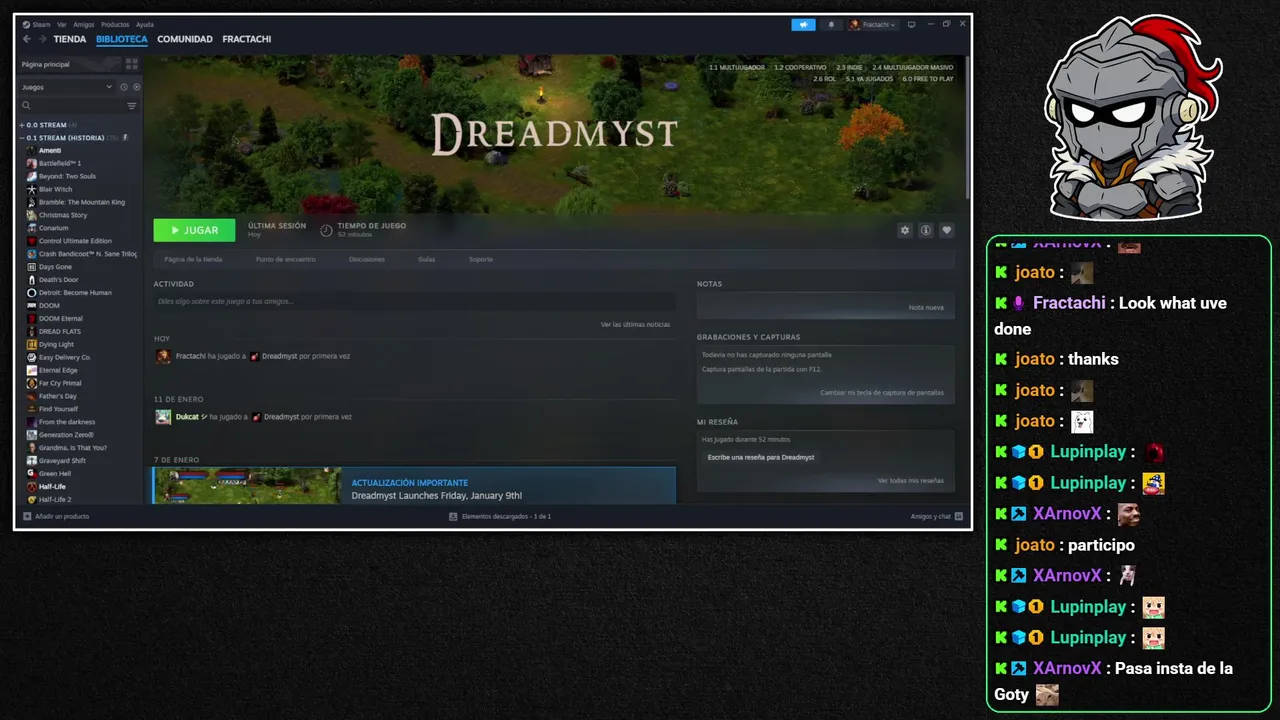Screen dimensions: 1280x720
Task: Click the playtime clock icon
Action: point(326,230)
